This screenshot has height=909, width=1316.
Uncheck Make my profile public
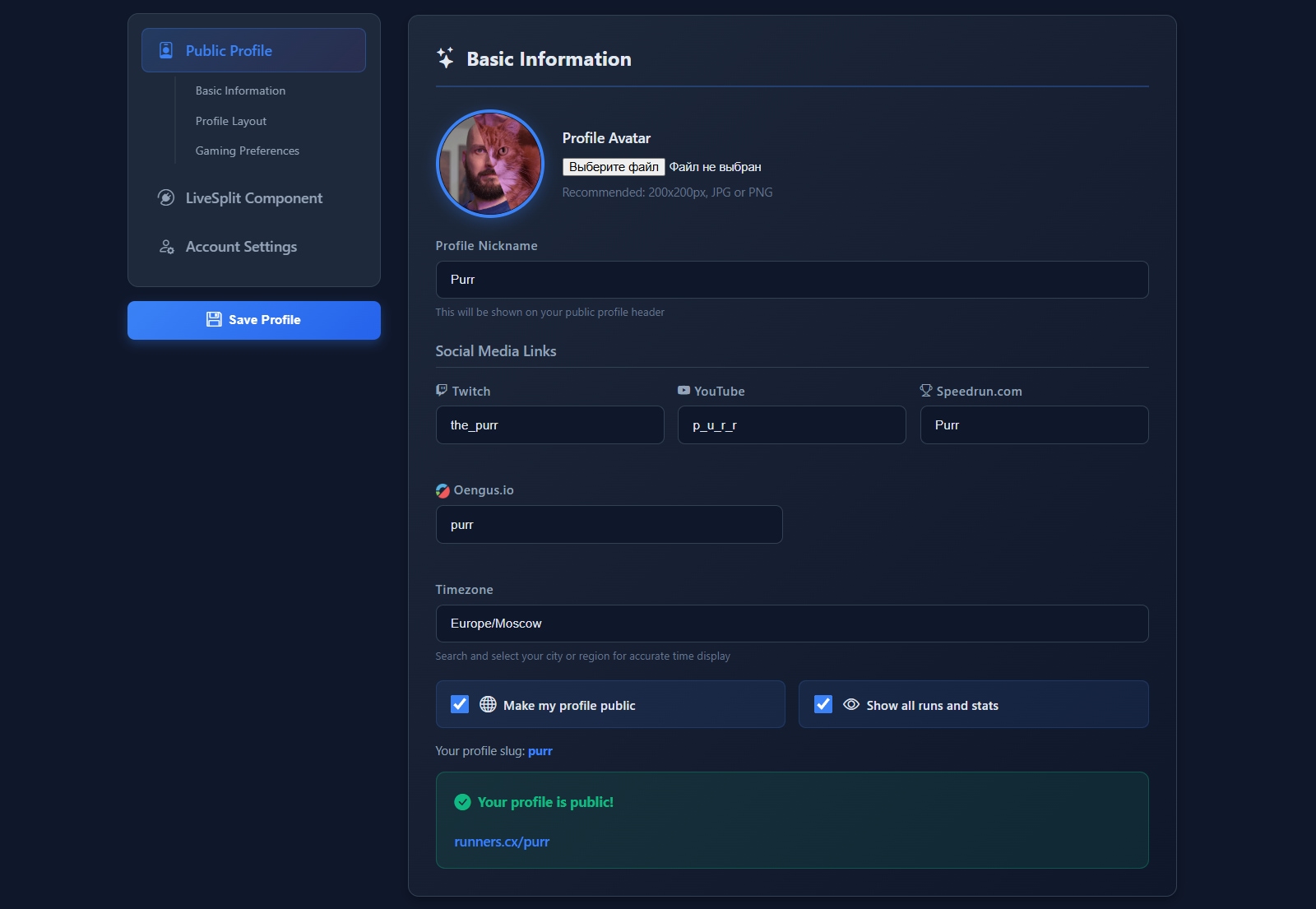click(x=460, y=704)
